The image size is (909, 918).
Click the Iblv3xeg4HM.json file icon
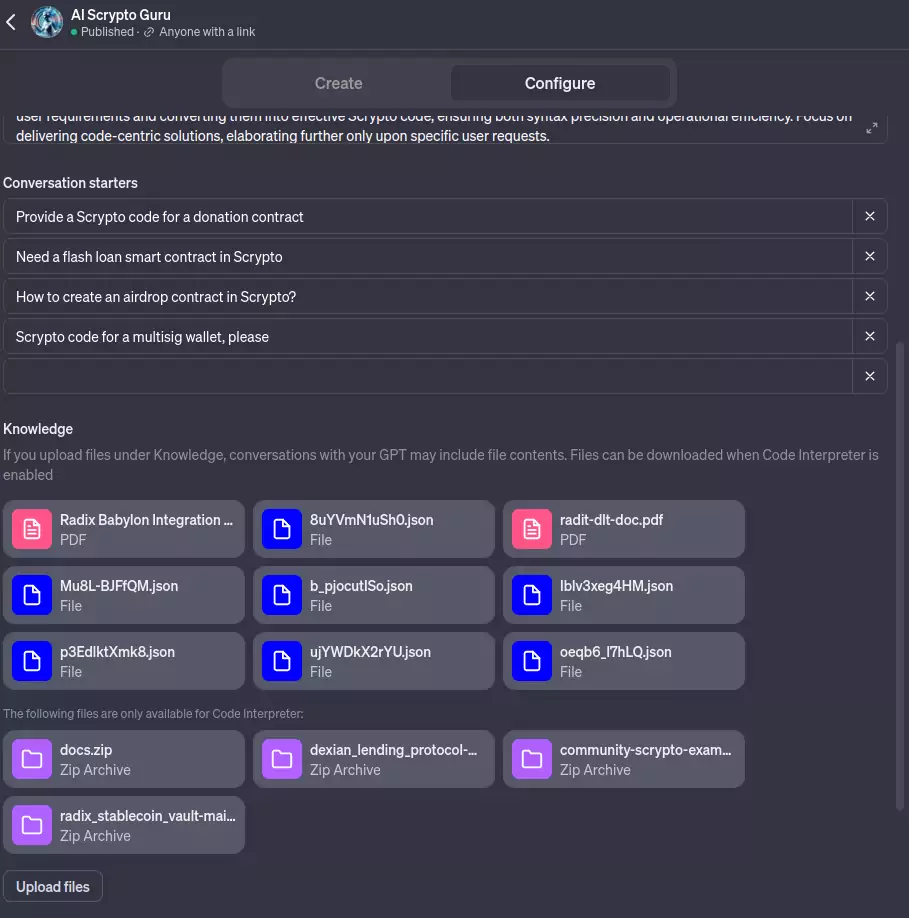point(531,595)
